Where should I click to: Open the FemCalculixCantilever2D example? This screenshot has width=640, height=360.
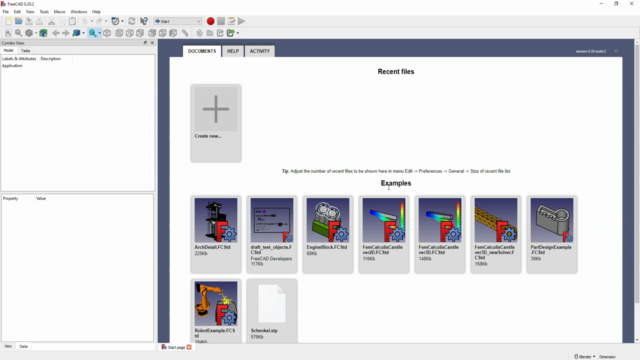(384, 234)
